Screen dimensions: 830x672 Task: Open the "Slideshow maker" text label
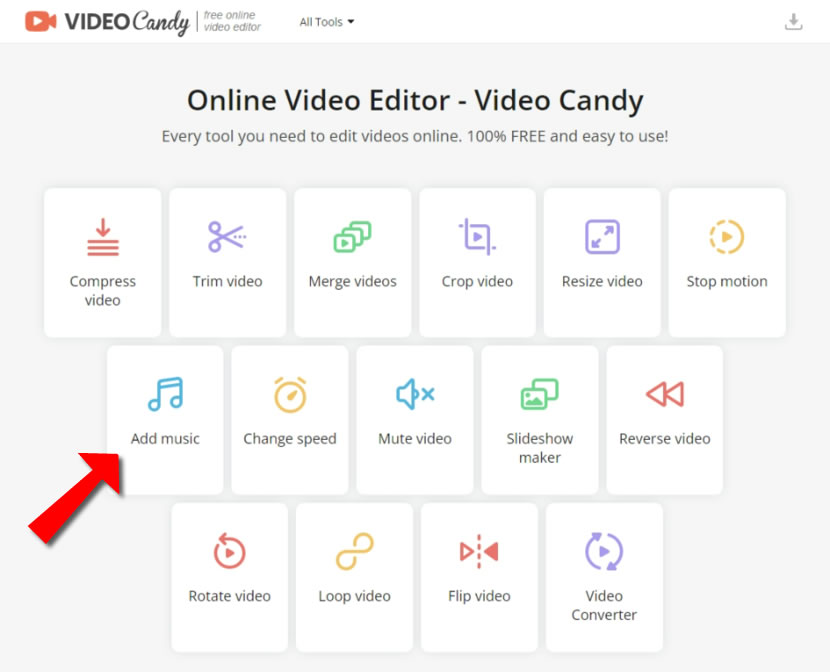pyautogui.click(x=540, y=448)
